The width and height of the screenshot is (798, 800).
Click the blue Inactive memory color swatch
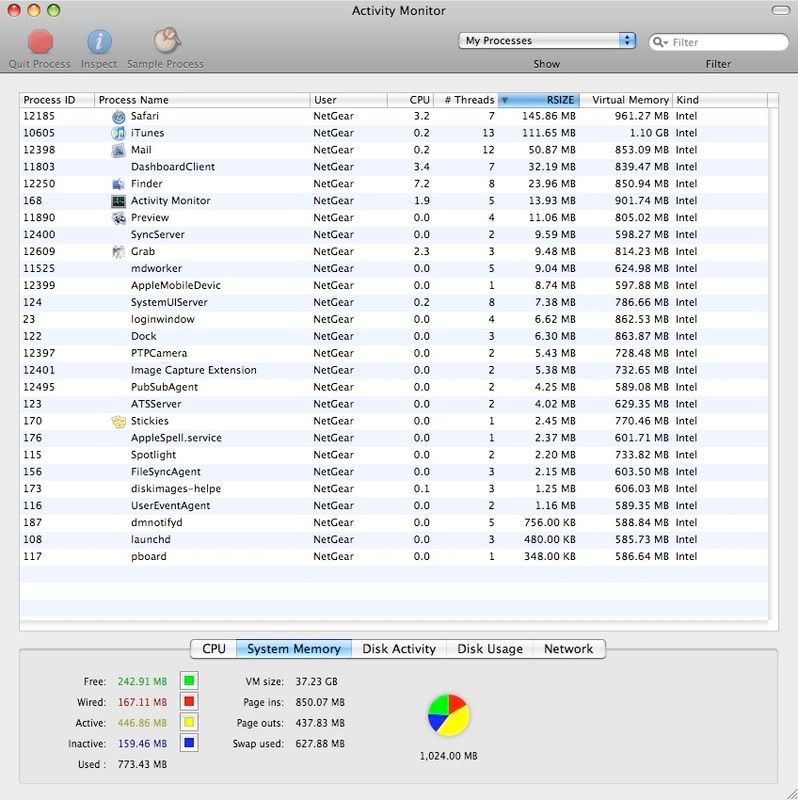point(189,743)
